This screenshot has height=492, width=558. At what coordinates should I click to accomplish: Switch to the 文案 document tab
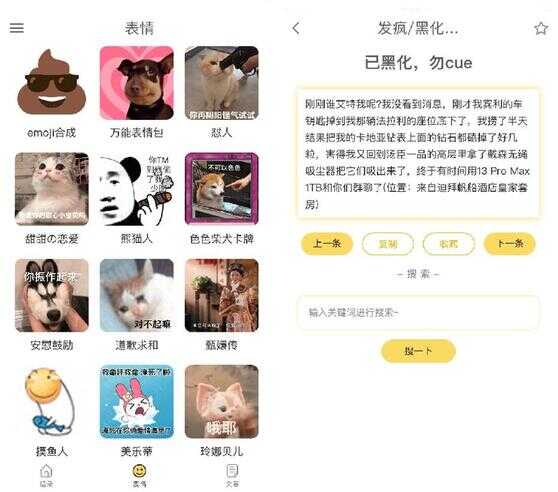coord(232,476)
